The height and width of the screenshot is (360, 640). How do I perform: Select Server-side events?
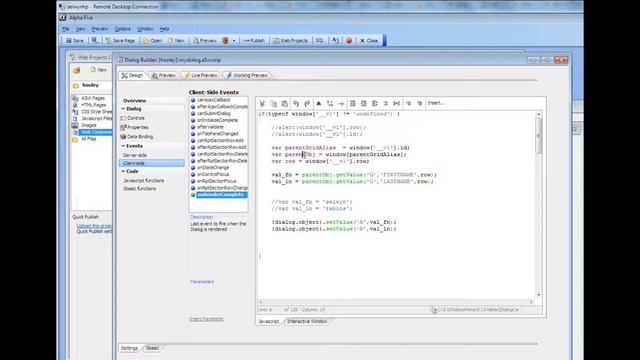pos(135,155)
